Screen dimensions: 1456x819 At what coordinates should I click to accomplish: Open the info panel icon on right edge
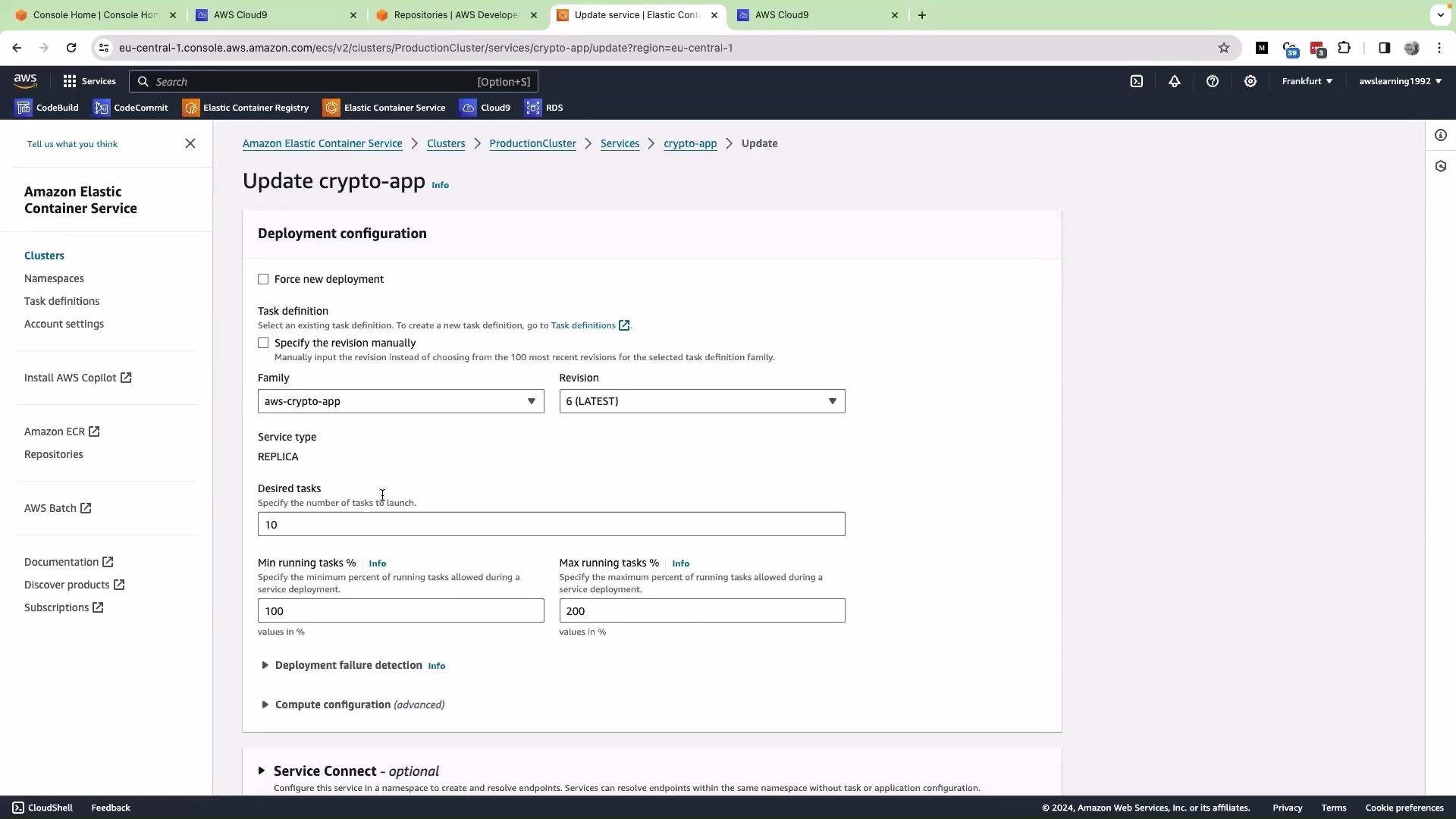[x=1441, y=135]
